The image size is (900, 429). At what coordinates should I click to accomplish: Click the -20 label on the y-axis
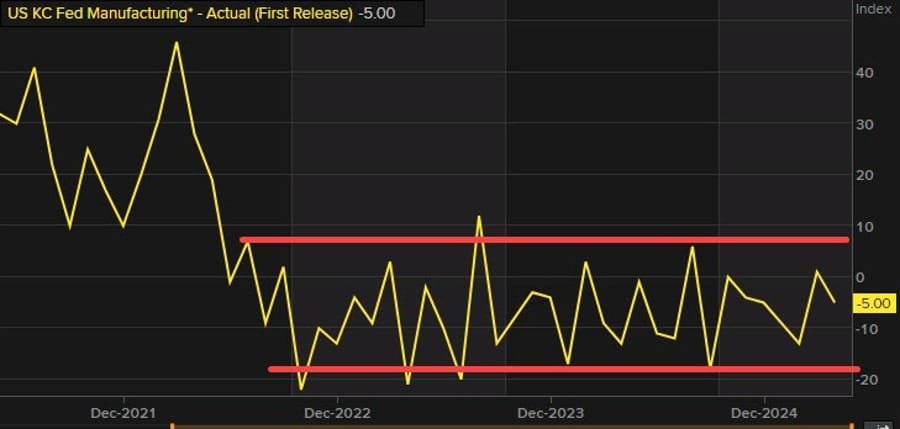(866, 379)
